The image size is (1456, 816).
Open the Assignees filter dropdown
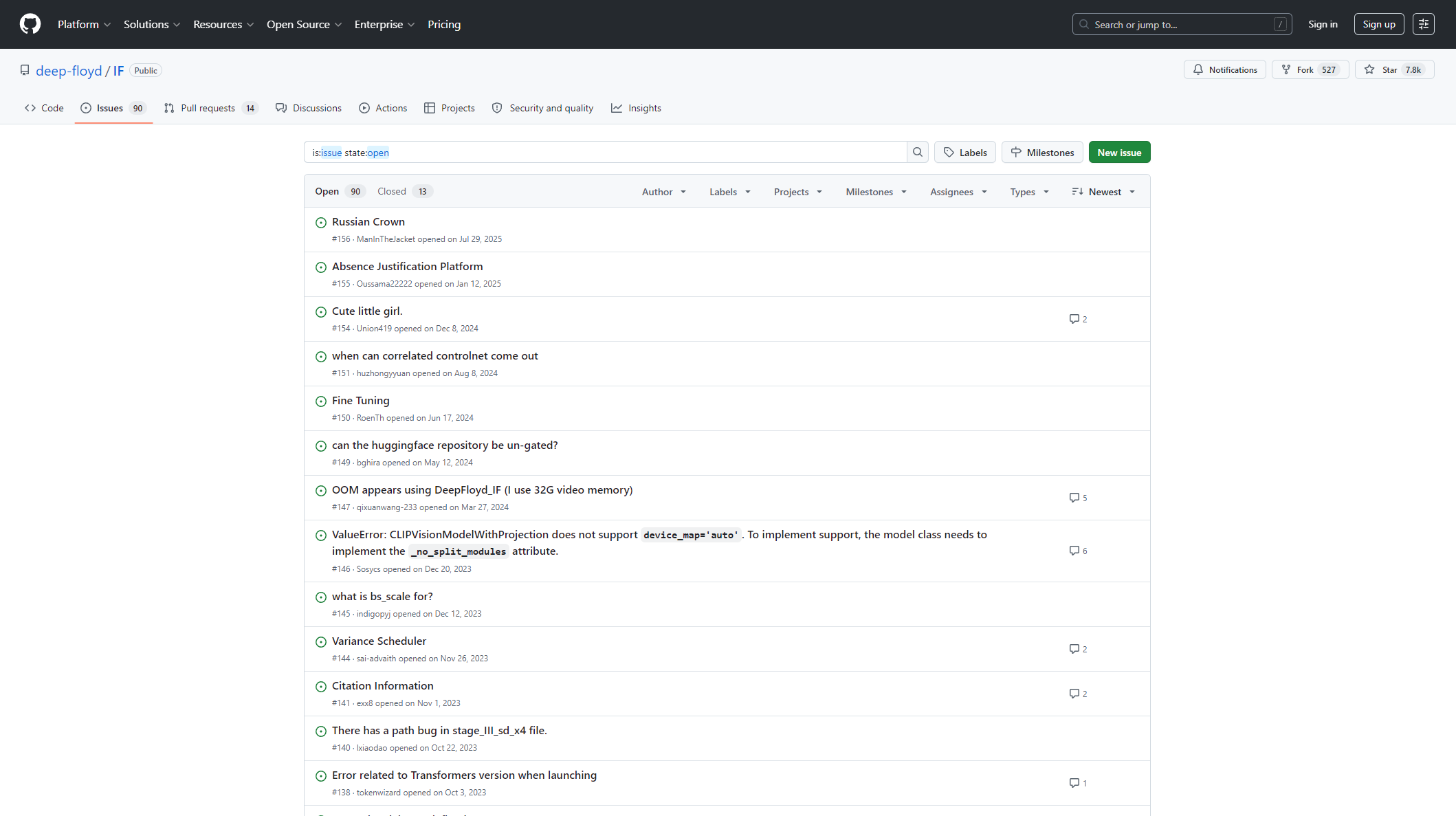click(x=958, y=192)
